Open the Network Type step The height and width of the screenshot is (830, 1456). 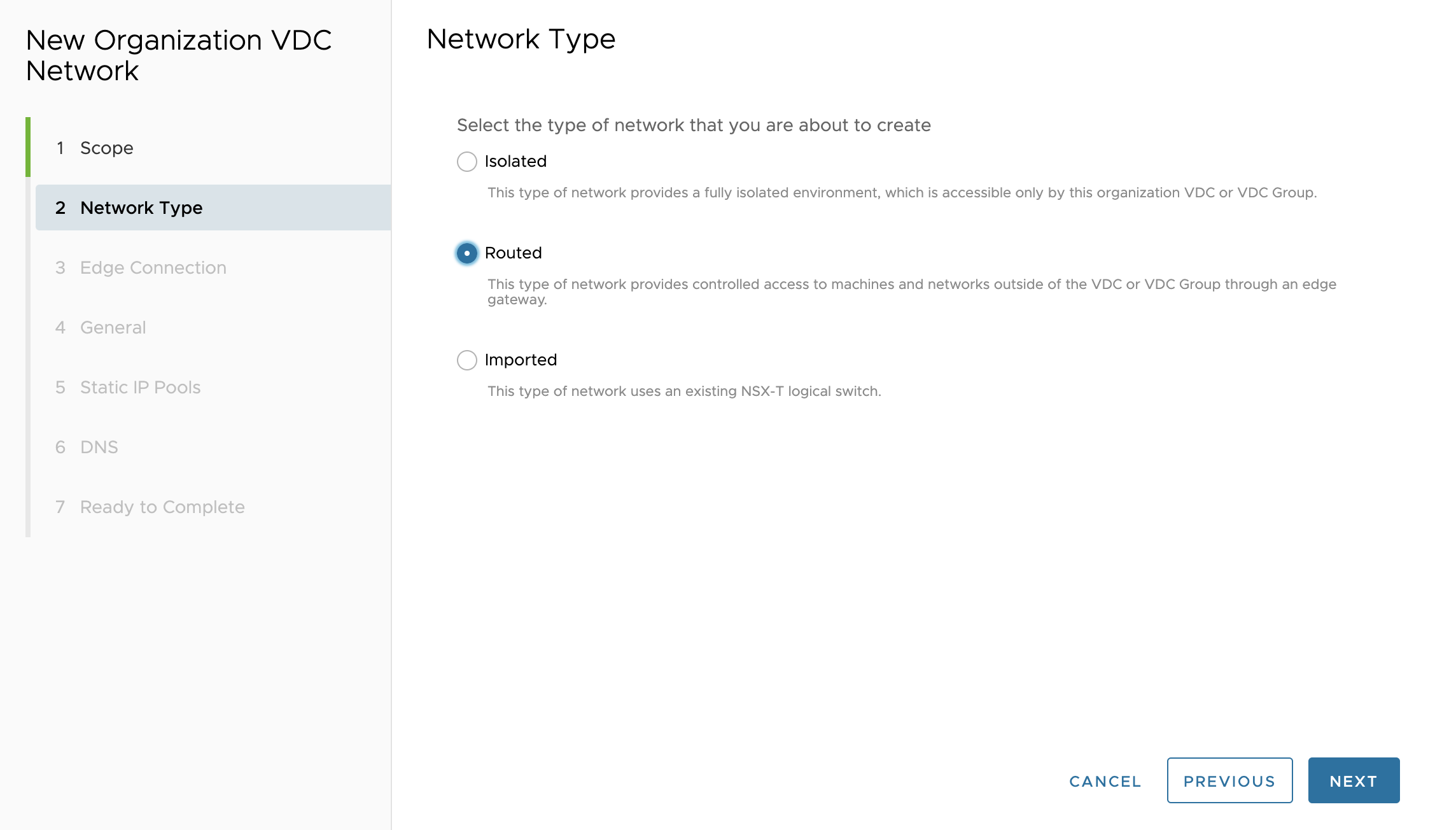tap(141, 208)
